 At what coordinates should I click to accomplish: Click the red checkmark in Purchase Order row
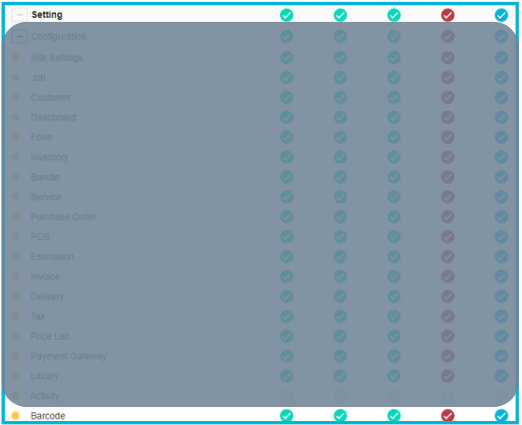[447, 217]
